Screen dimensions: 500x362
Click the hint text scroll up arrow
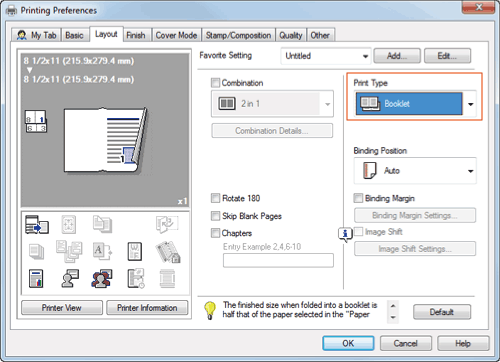coord(393,306)
